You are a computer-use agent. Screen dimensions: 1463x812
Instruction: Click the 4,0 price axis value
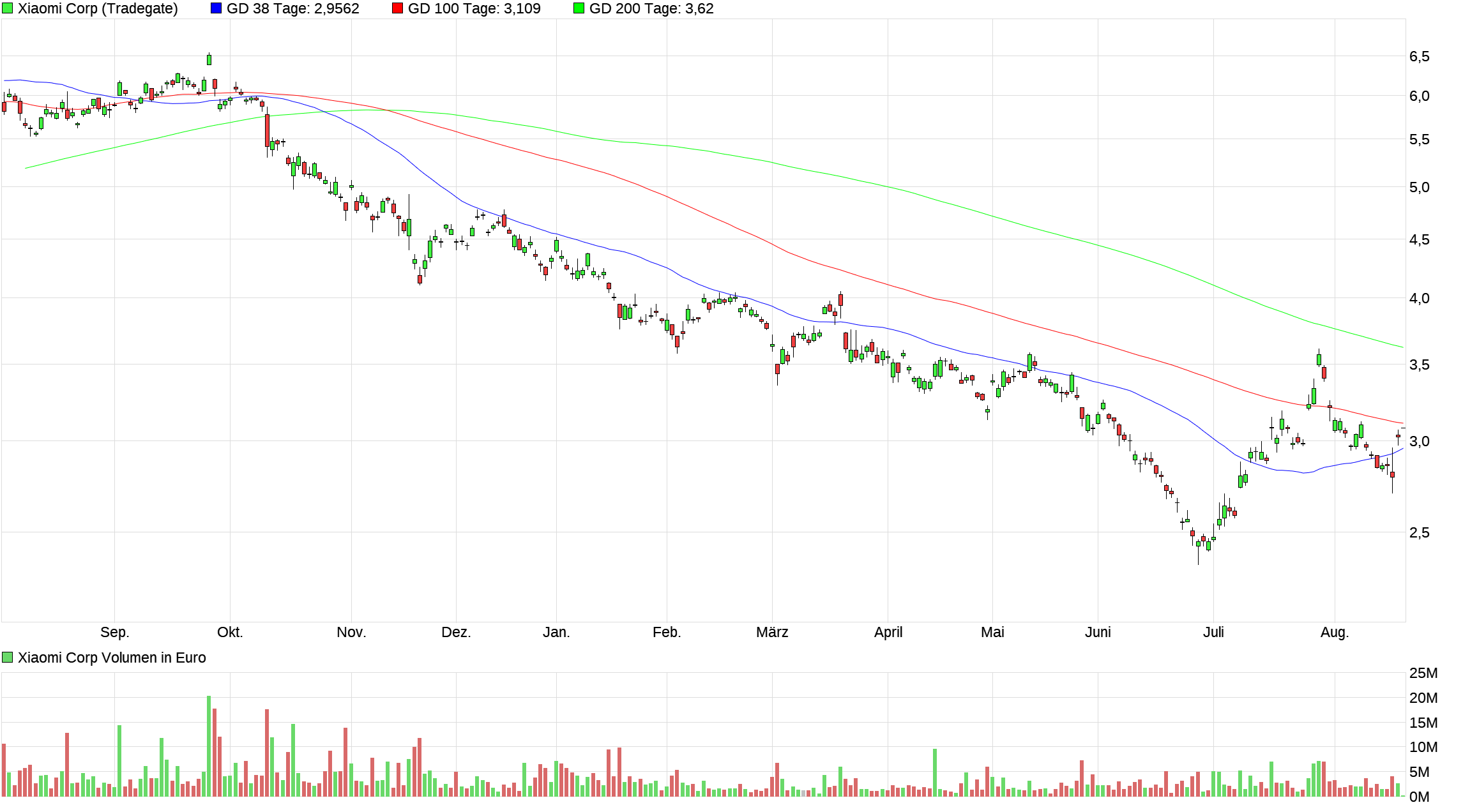[x=1420, y=298]
